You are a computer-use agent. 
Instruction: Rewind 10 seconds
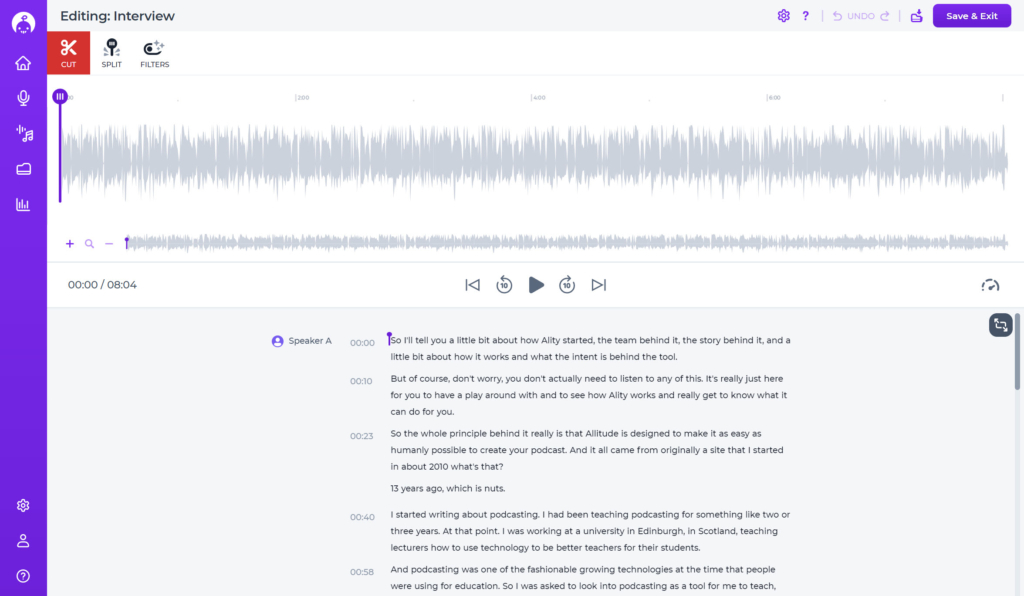point(504,285)
